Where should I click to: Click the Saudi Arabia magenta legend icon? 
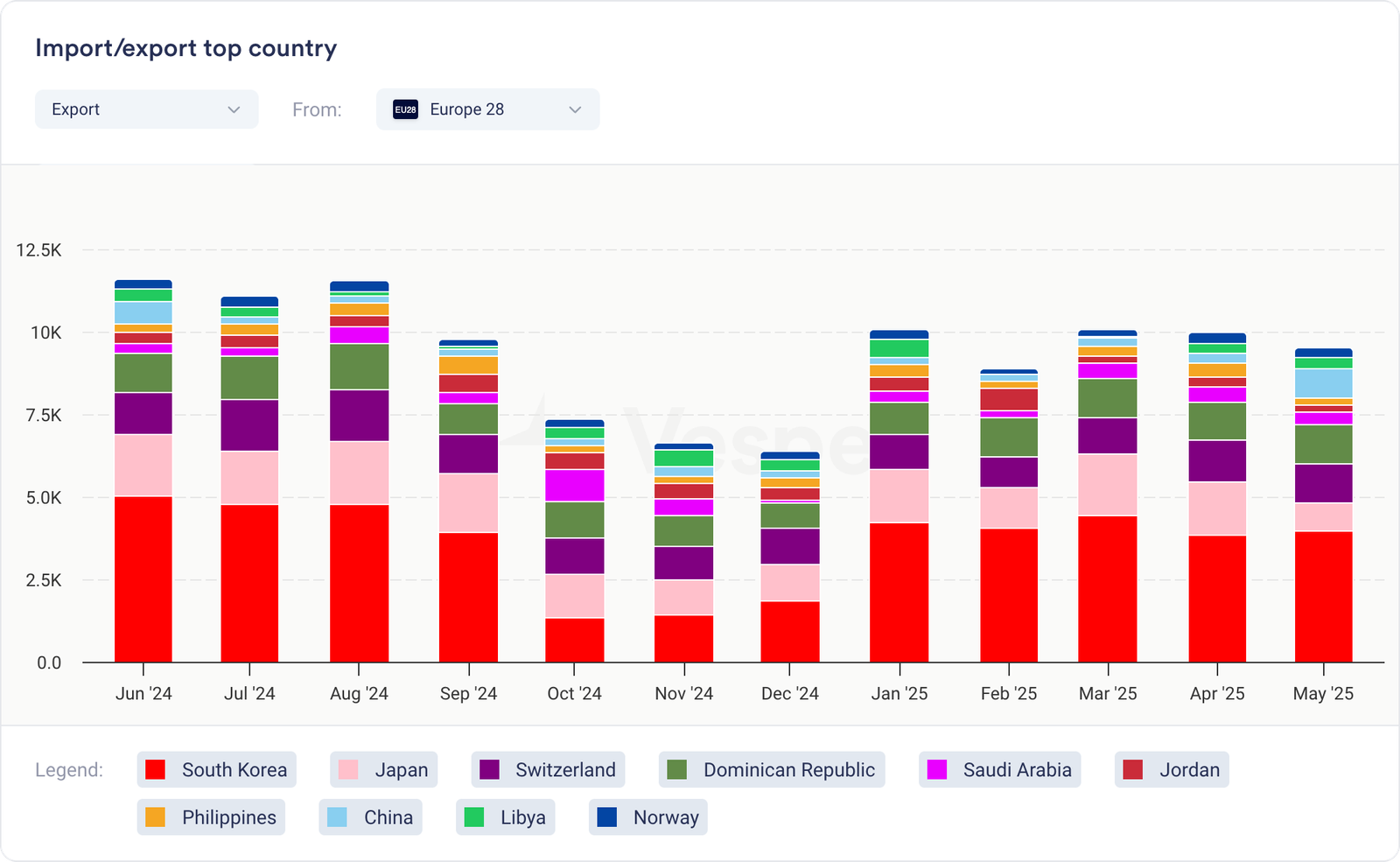(x=936, y=770)
